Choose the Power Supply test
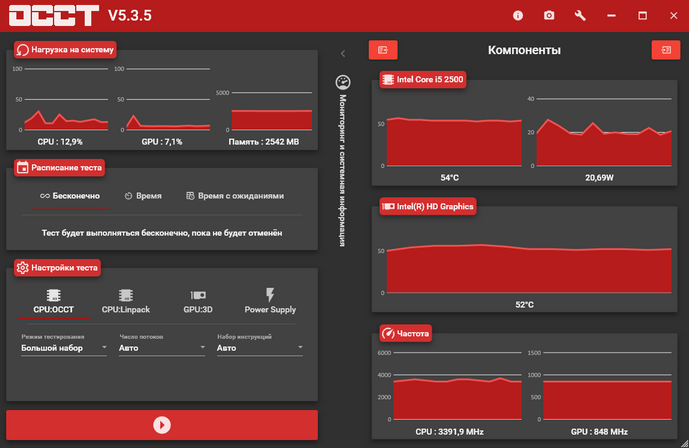This screenshot has width=689, height=448. coord(270,301)
